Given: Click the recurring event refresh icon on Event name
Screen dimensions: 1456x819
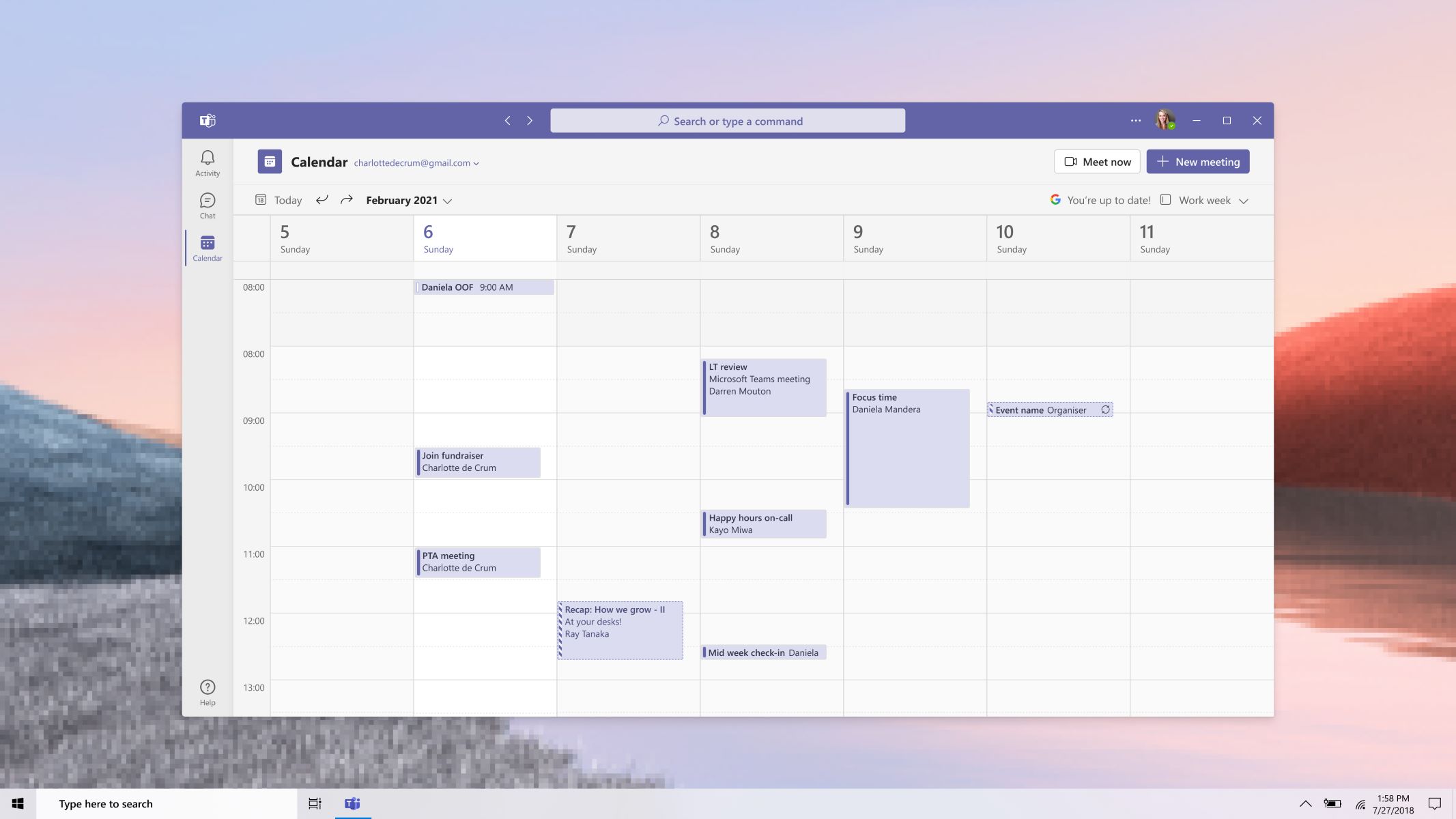Looking at the screenshot, I should click(x=1105, y=409).
